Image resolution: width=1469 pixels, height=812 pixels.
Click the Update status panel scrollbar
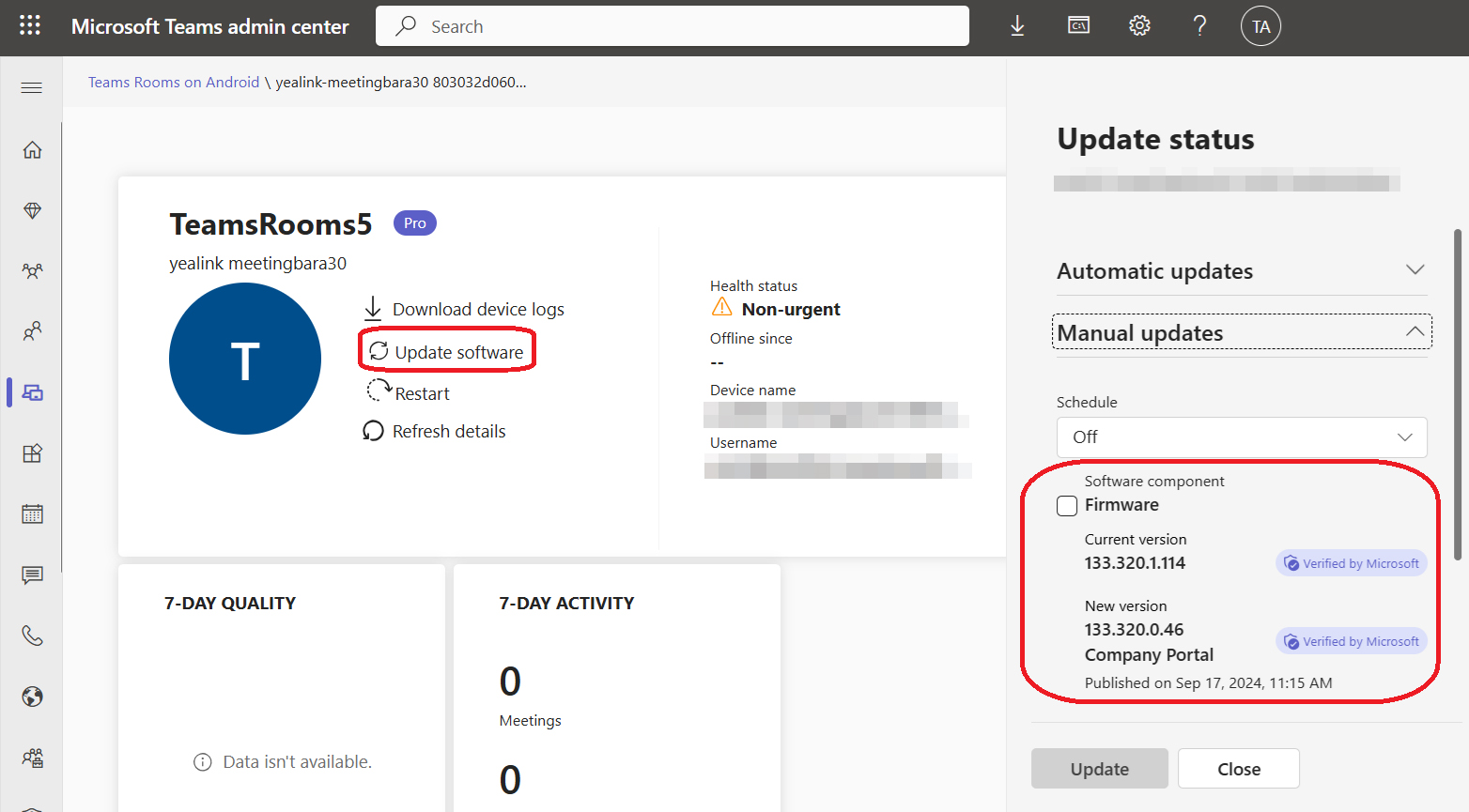(x=1458, y=394)
